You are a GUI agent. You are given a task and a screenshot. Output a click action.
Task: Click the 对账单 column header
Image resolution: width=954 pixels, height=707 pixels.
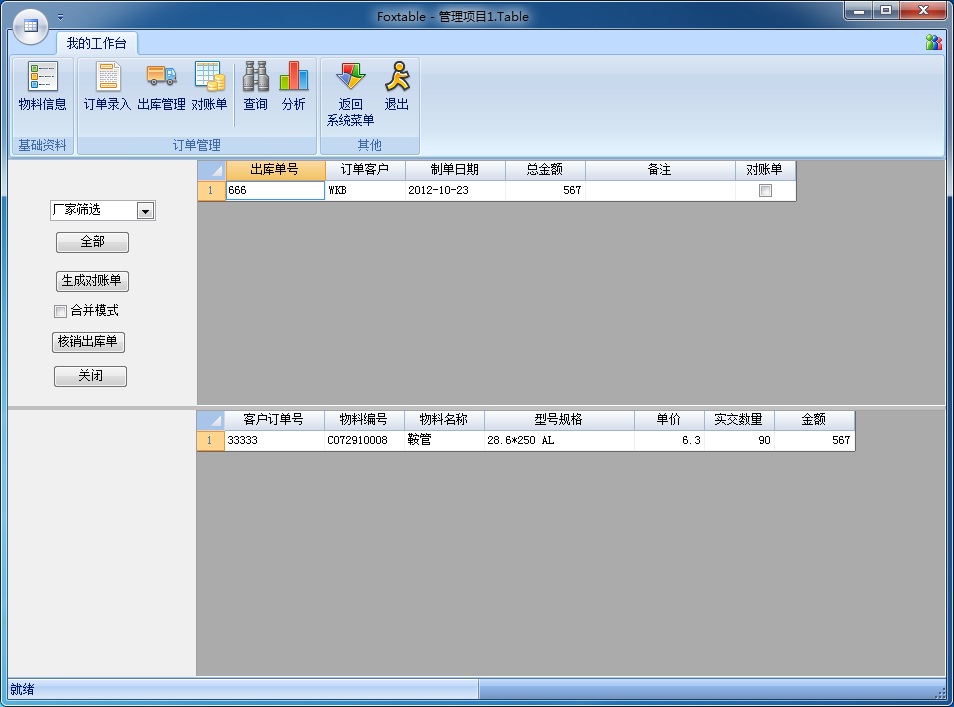pos(765,170)
